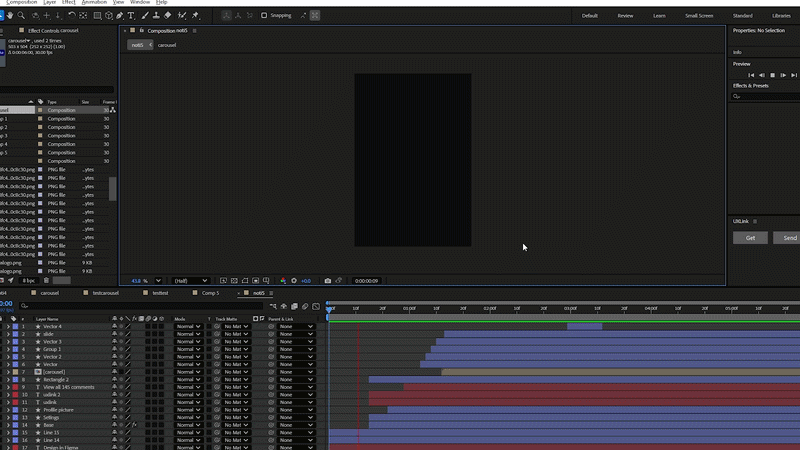Viewport: 800px width, 450px height.
Task: Click the 8 bpc color depth button
Action: click(29, 281)
